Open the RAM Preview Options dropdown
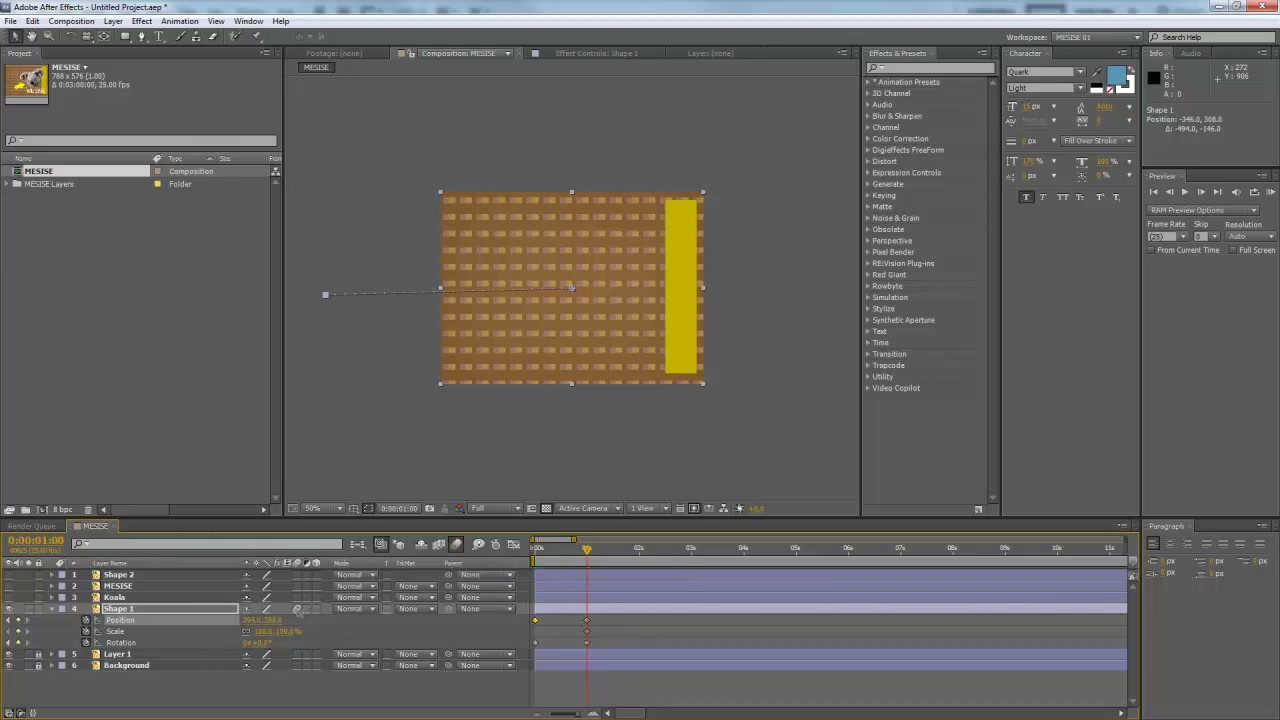Viewport: 1280px width, 720px height. pyautogui.click(x=1203, y=210)
